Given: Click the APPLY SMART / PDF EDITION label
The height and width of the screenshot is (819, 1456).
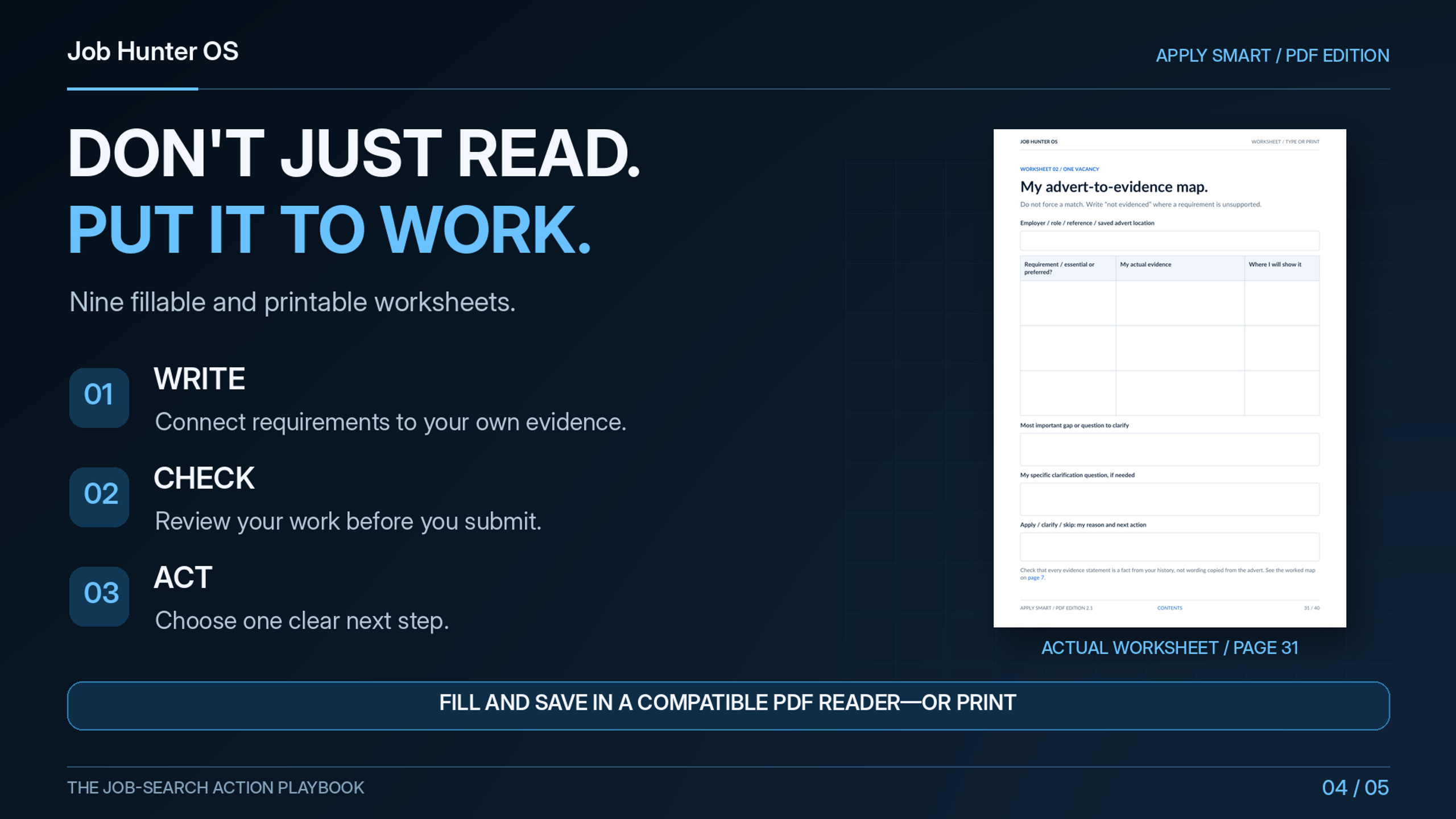Looking at the screenshot, I should 1272,56.
